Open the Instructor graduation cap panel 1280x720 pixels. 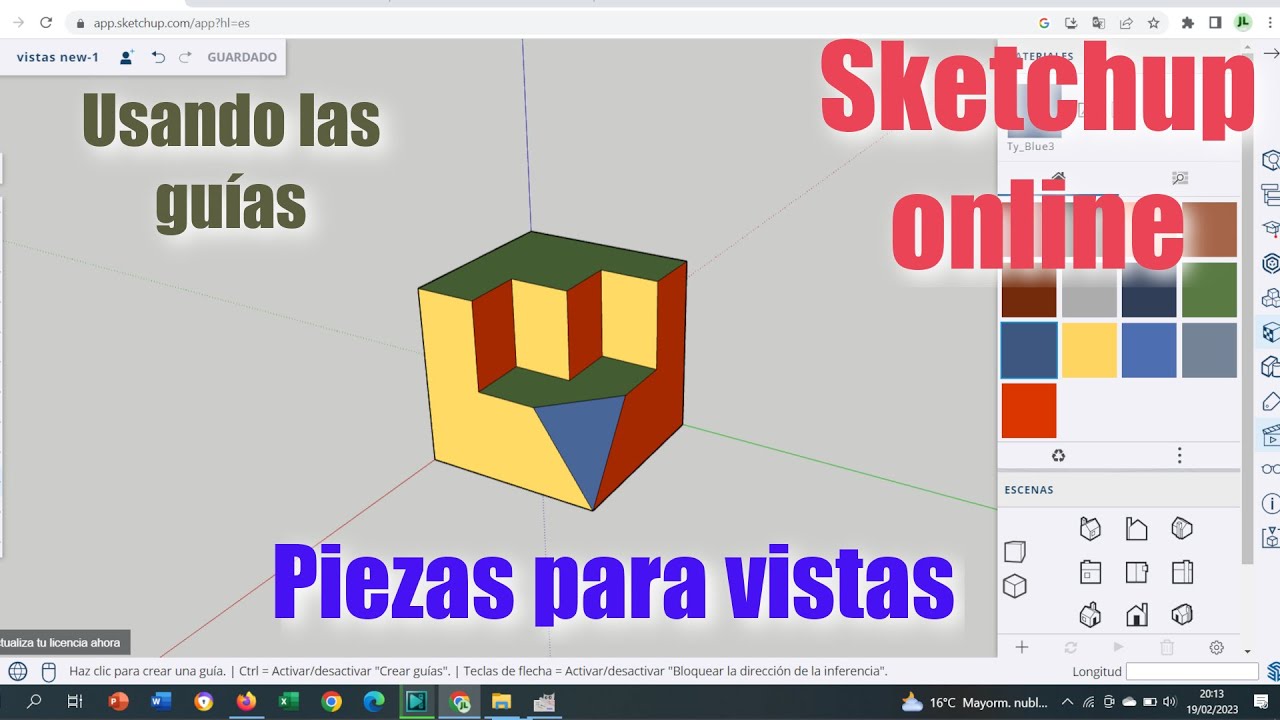point(1271,229)
